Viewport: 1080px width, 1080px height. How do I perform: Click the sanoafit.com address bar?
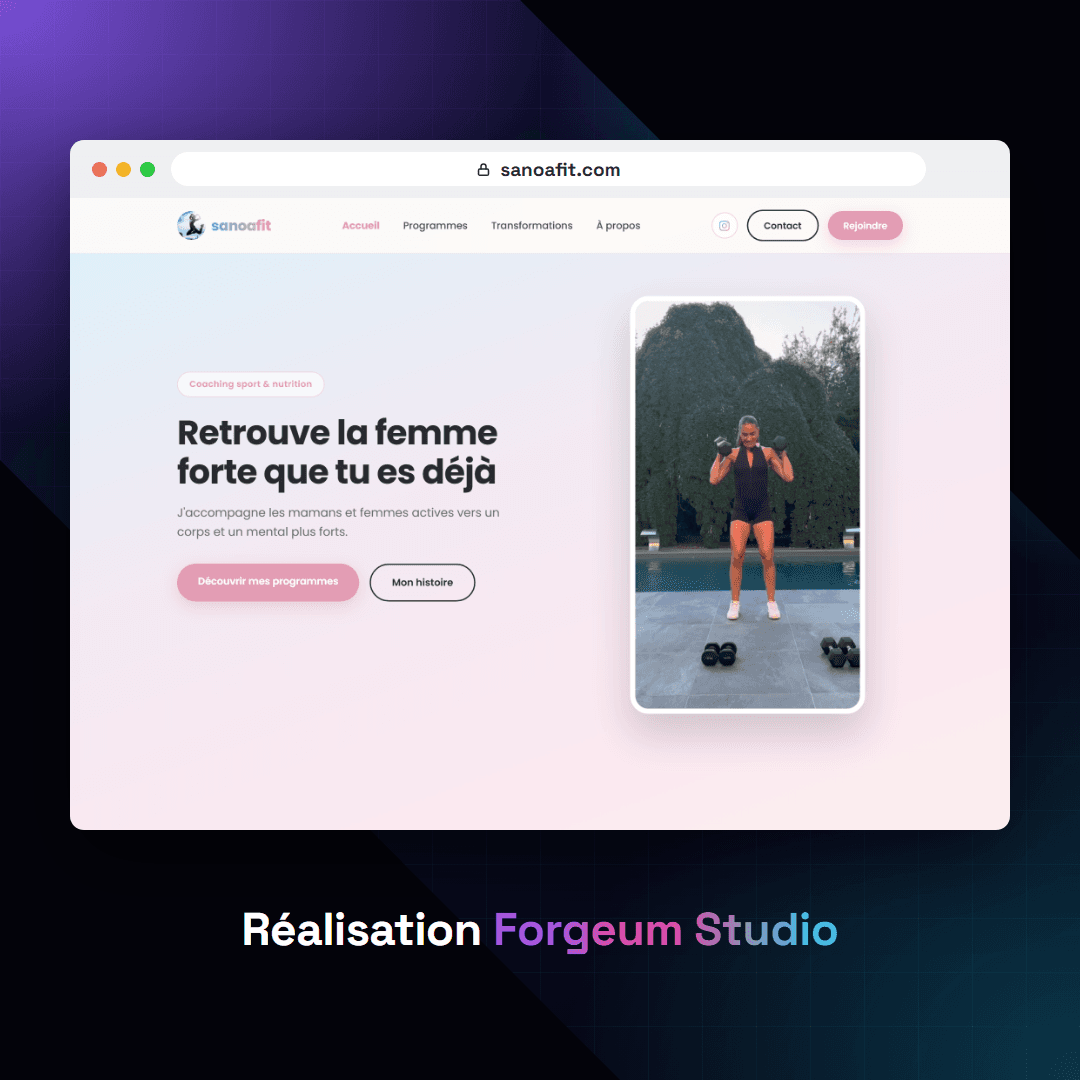(548, 169)
